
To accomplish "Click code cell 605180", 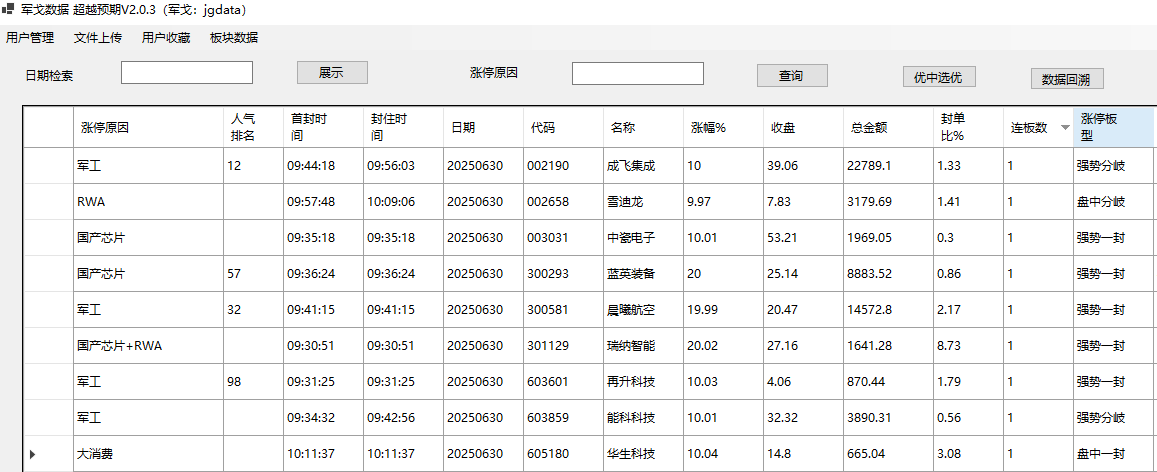I will click(563, 454).
